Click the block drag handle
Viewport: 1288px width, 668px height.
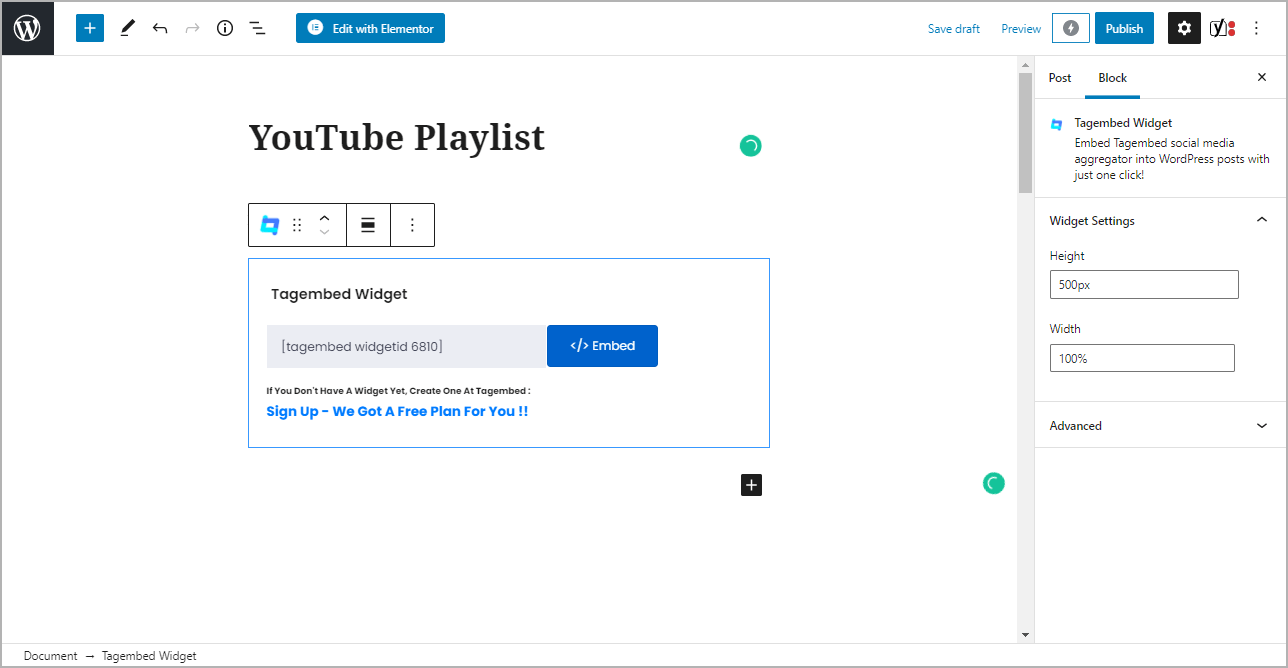(x=297, y=225)
